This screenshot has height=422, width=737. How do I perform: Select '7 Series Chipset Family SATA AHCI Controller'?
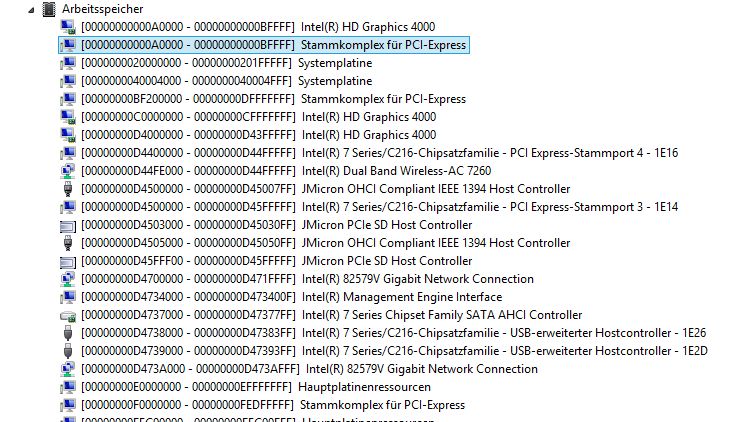[331, 315]
